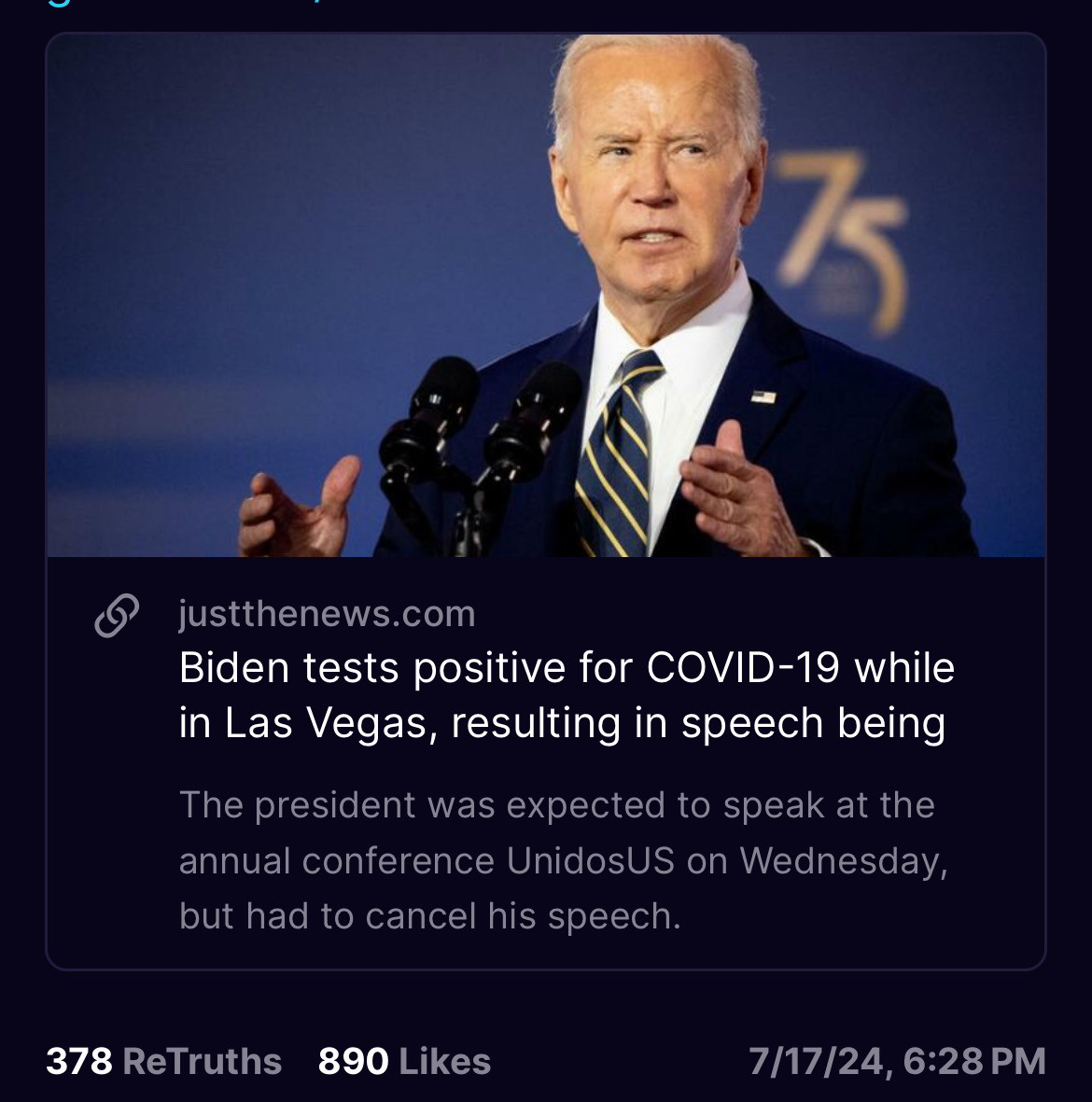Click the chain link icon beside justthenews.com
1092x1102 pixels.
(x=117, y=615)
